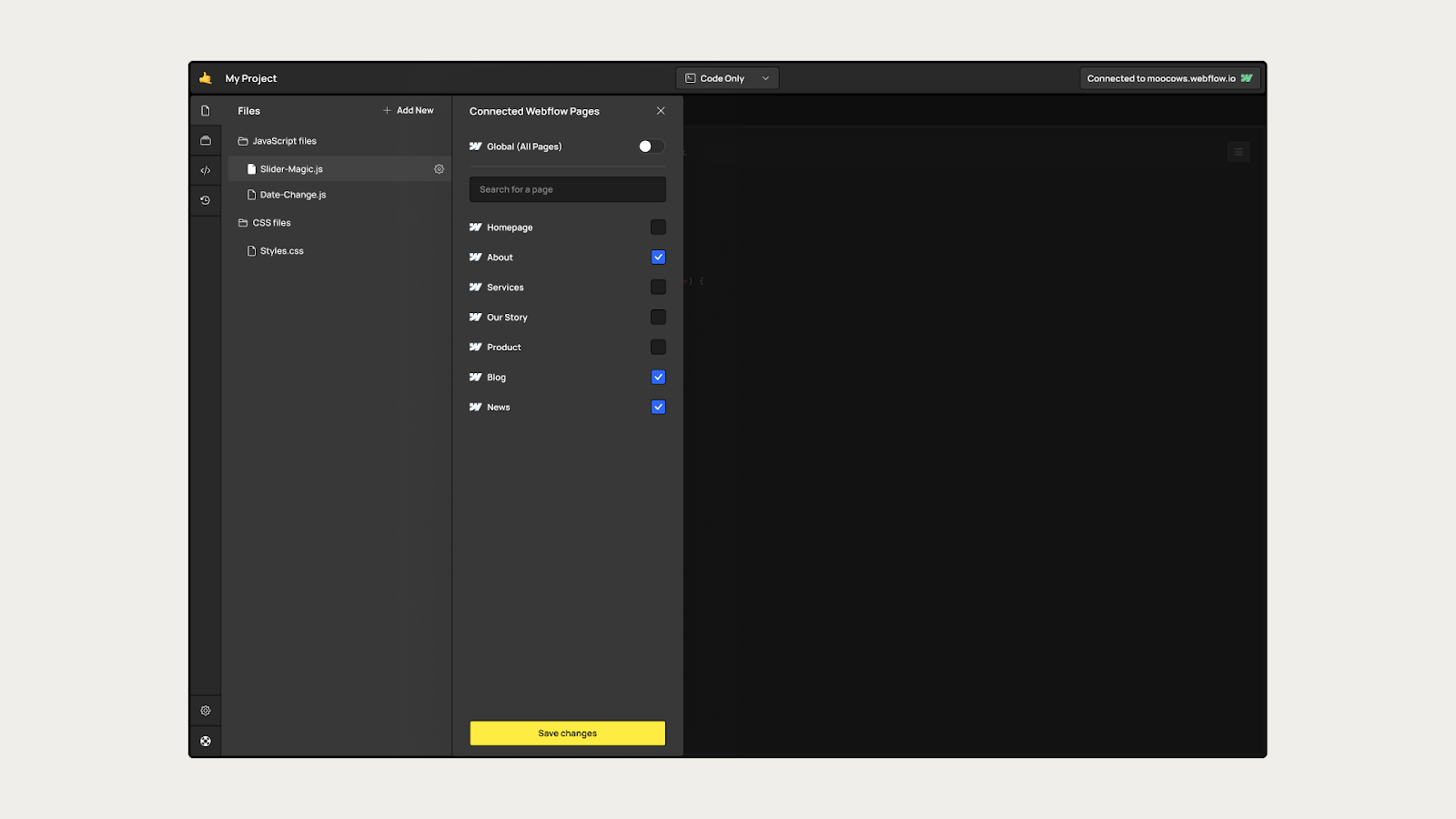Uncheck the About page checkbox
This screenshot has width=1456, height=819.
coord(658,258)
